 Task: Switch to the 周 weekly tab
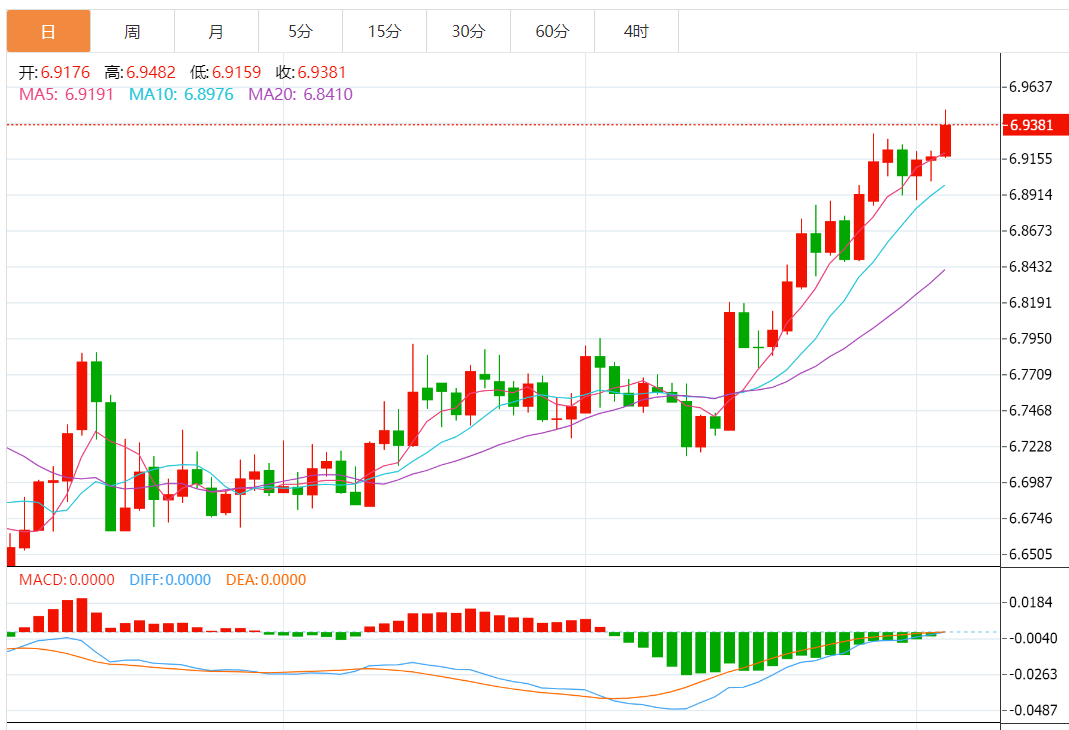tap(132, 31)
